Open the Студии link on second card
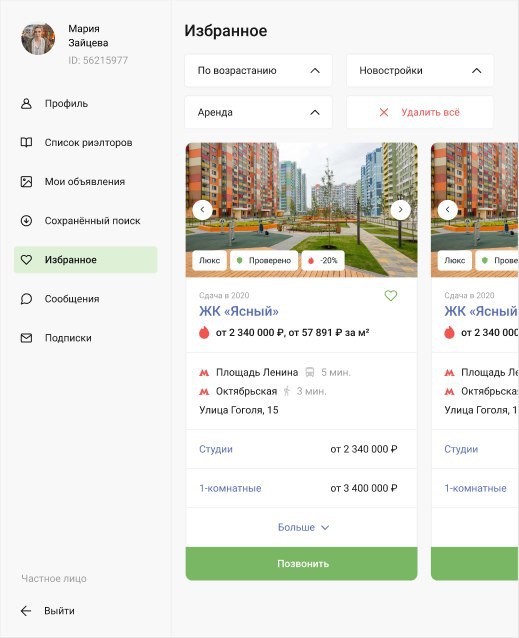The height and width of the screenshot is (638, 519). [x=461, y=449]
